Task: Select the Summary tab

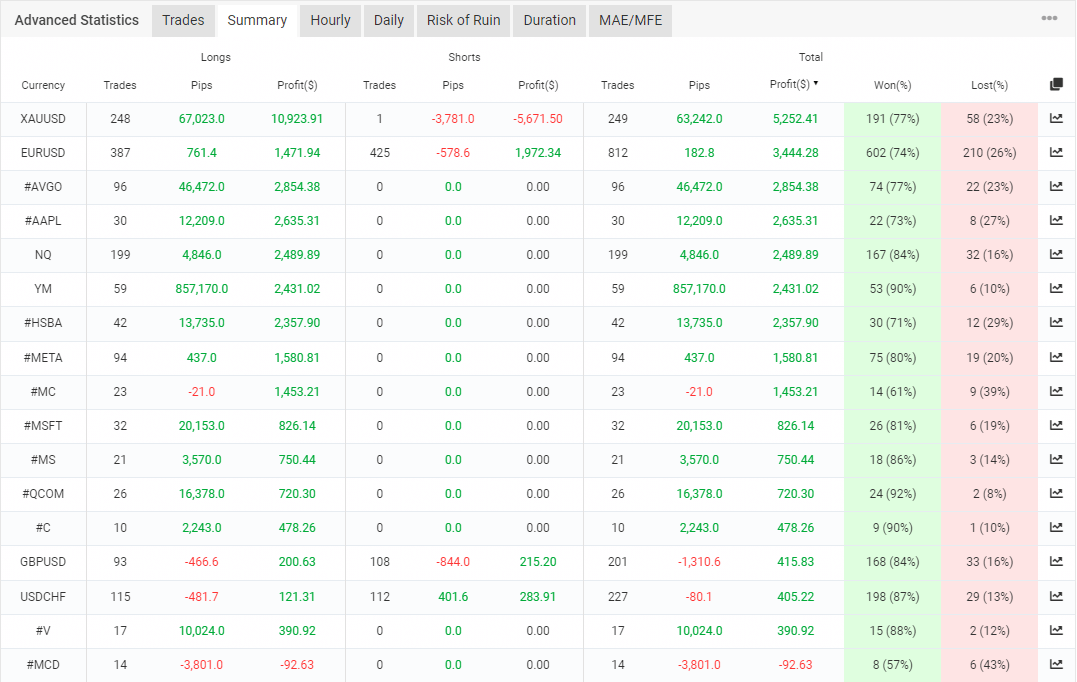Action: click(258, 21)
